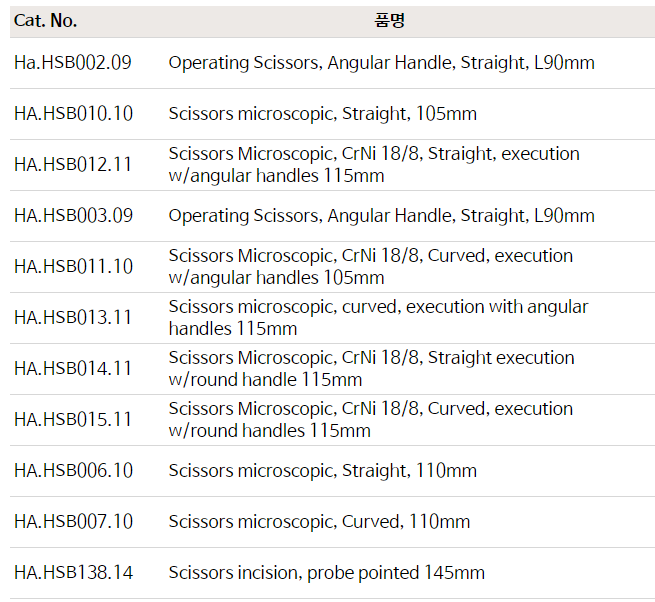Click catalog number HA.HSB014.11
This screenshot has width=655, height=602.
point(73,369)
